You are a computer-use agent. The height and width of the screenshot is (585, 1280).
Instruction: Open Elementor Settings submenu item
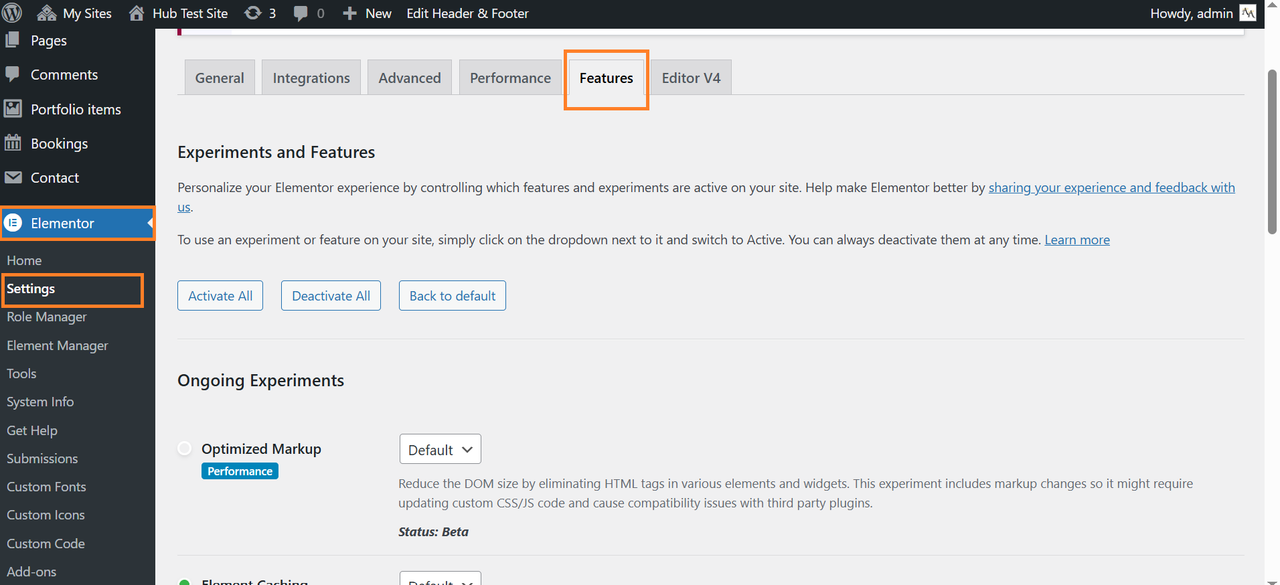pyautogui.click(x=31, y=289)
